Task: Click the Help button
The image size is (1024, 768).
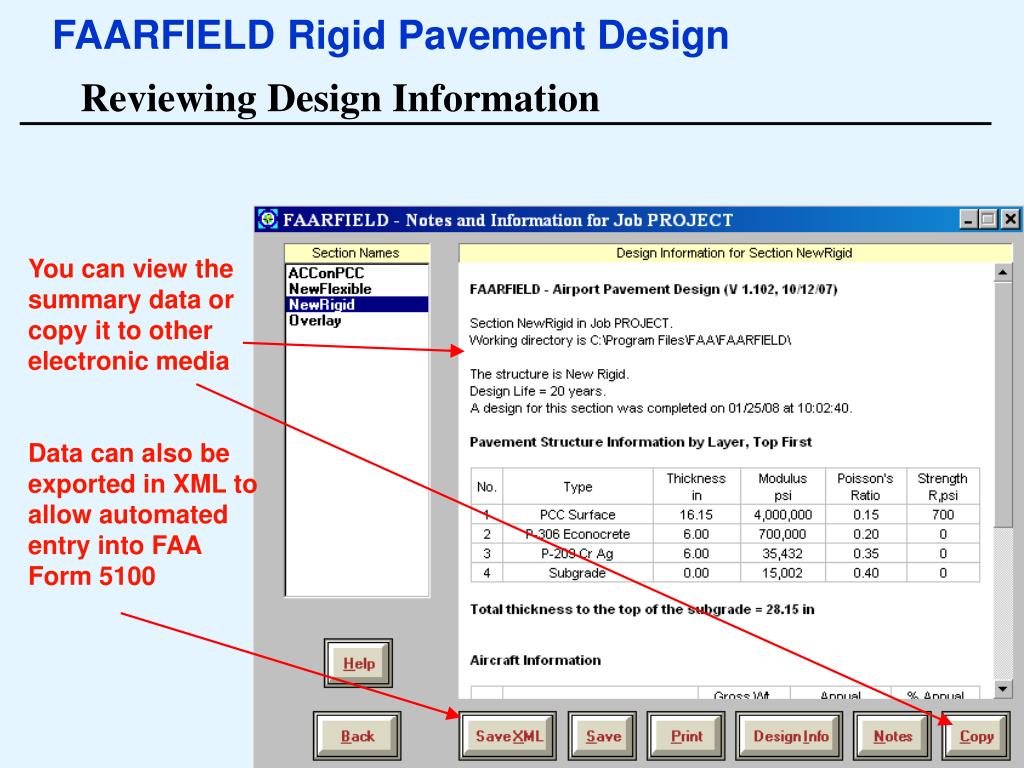Action: tap(359, 664)
